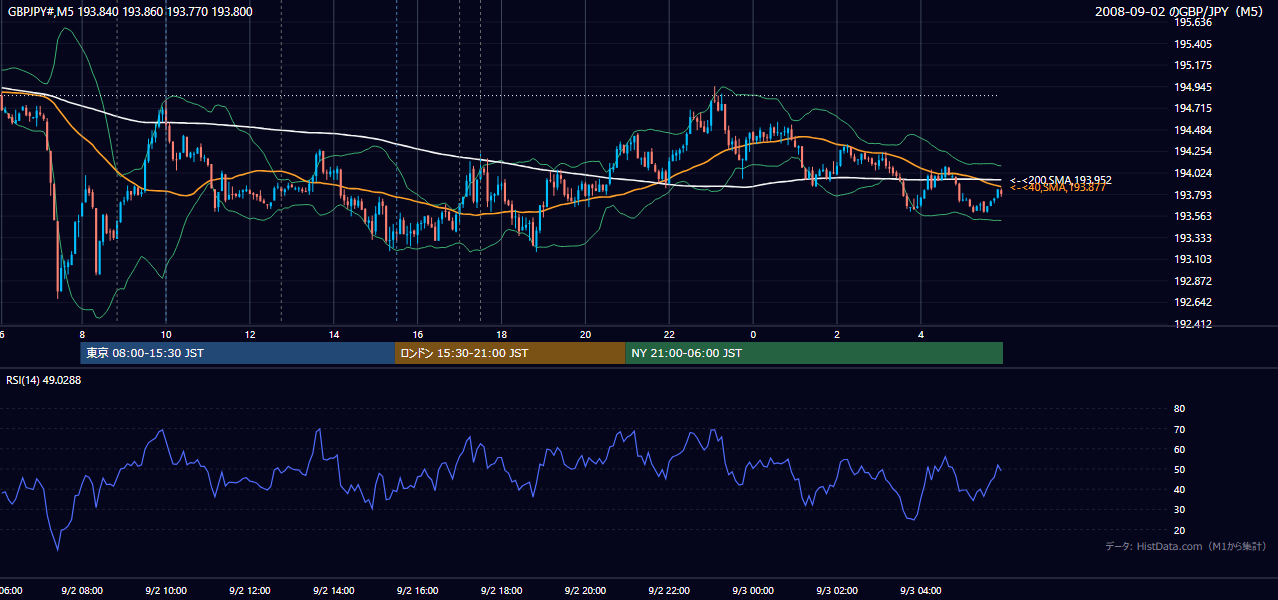Click the 192.642 price axis label
The width and height of the screenshot is (1278, 600).
pyautogui.click(x=1193, y=302)
